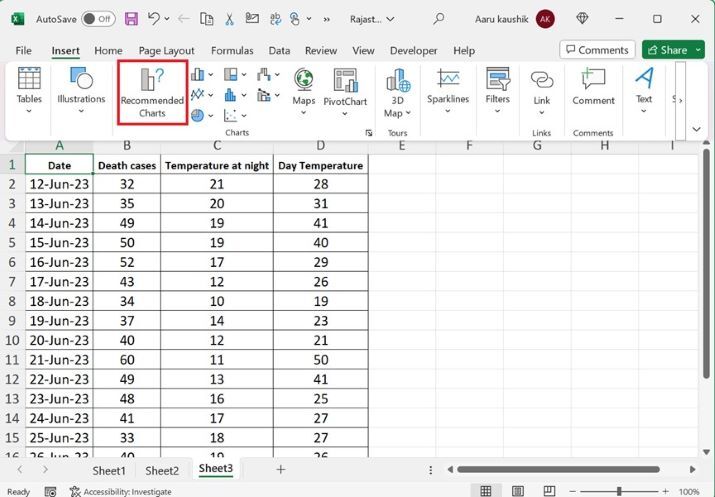Click the diamond premium icon

pyautogui.click(x=582, y=19)
